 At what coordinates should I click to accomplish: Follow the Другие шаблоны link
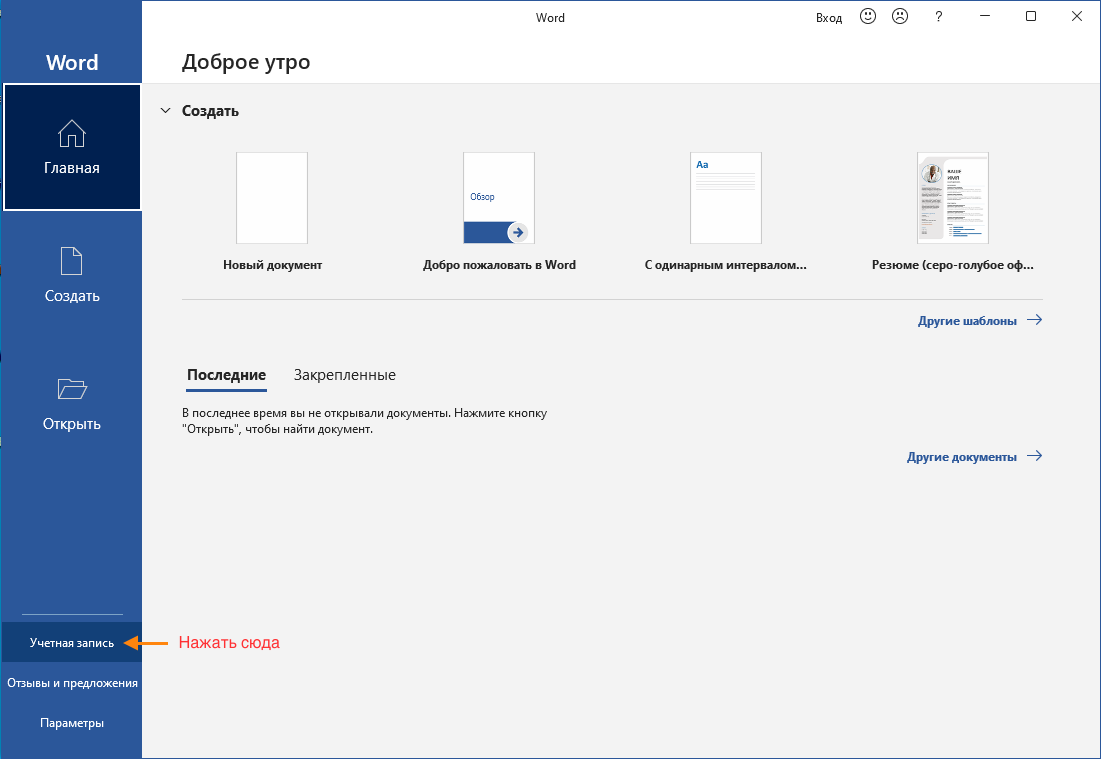click(x=980, y=321)
